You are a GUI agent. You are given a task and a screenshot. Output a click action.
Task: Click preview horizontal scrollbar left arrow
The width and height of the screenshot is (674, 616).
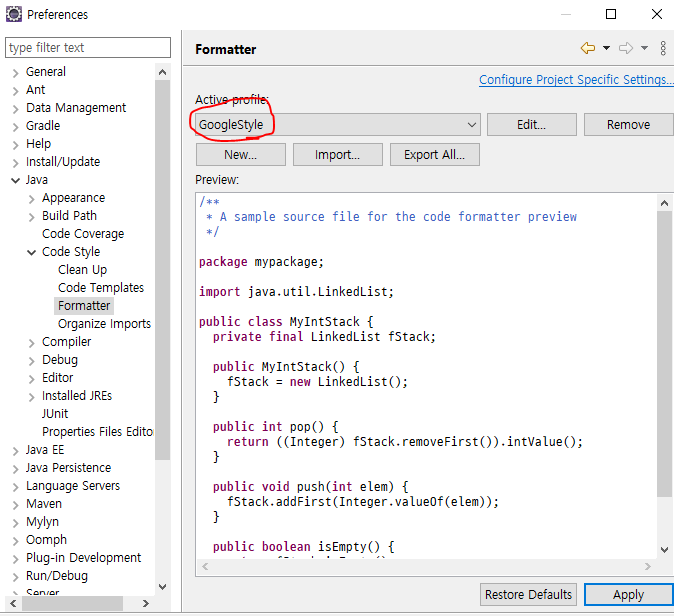(205, 567)
